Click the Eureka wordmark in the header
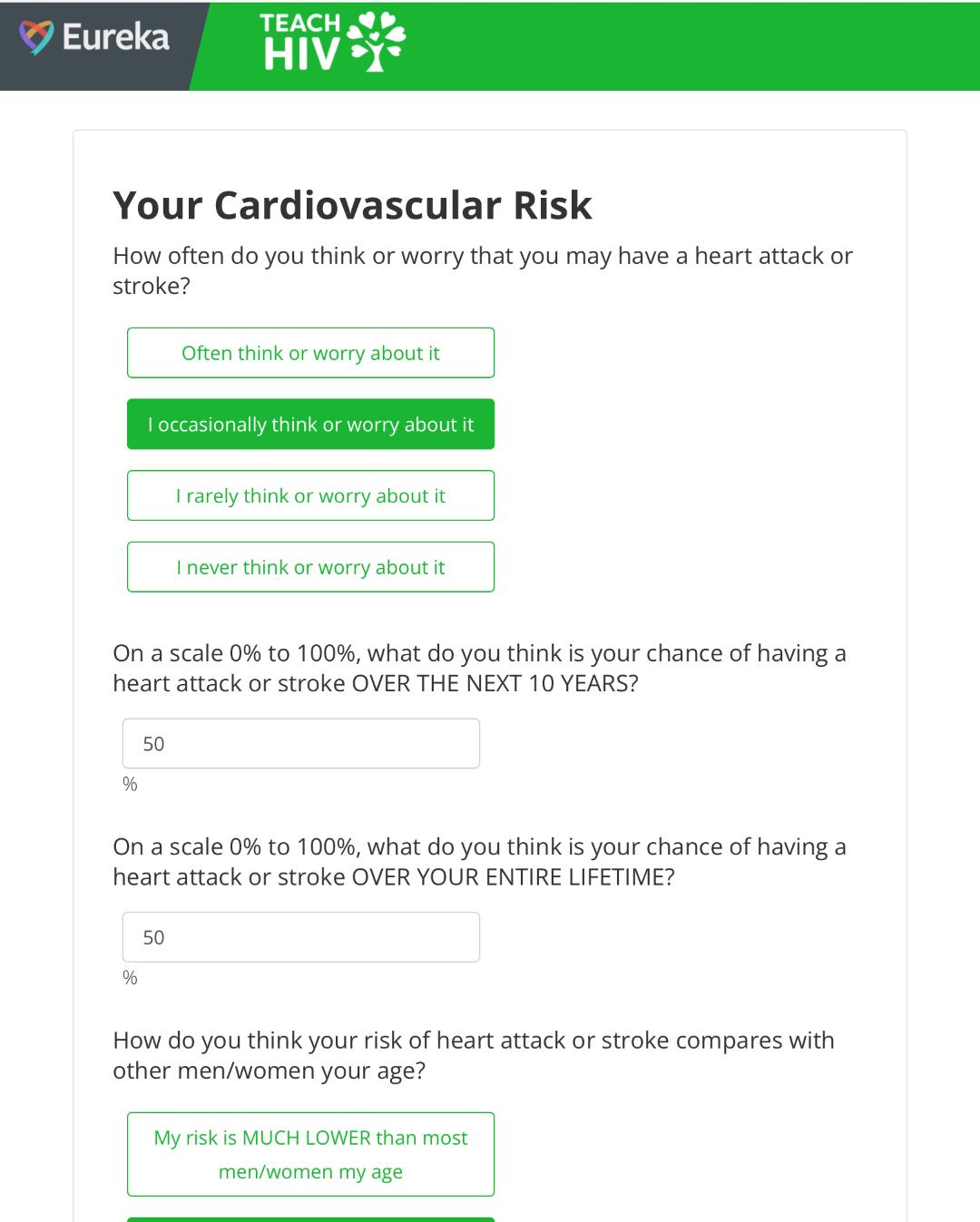980x1222 pixels. pos(115,37)
